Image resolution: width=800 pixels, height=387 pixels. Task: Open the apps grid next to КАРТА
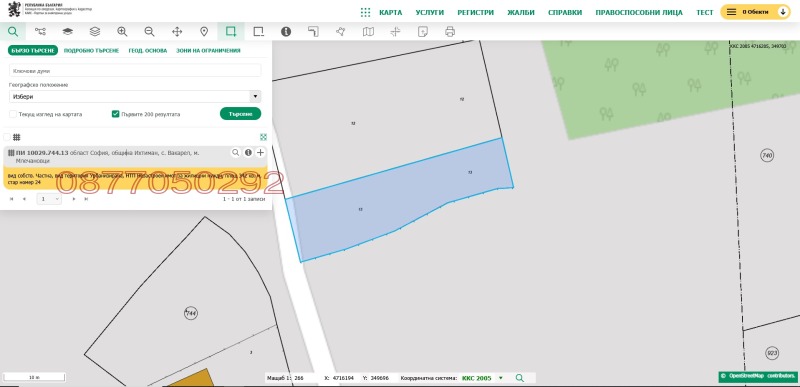[x=365, y=12]
